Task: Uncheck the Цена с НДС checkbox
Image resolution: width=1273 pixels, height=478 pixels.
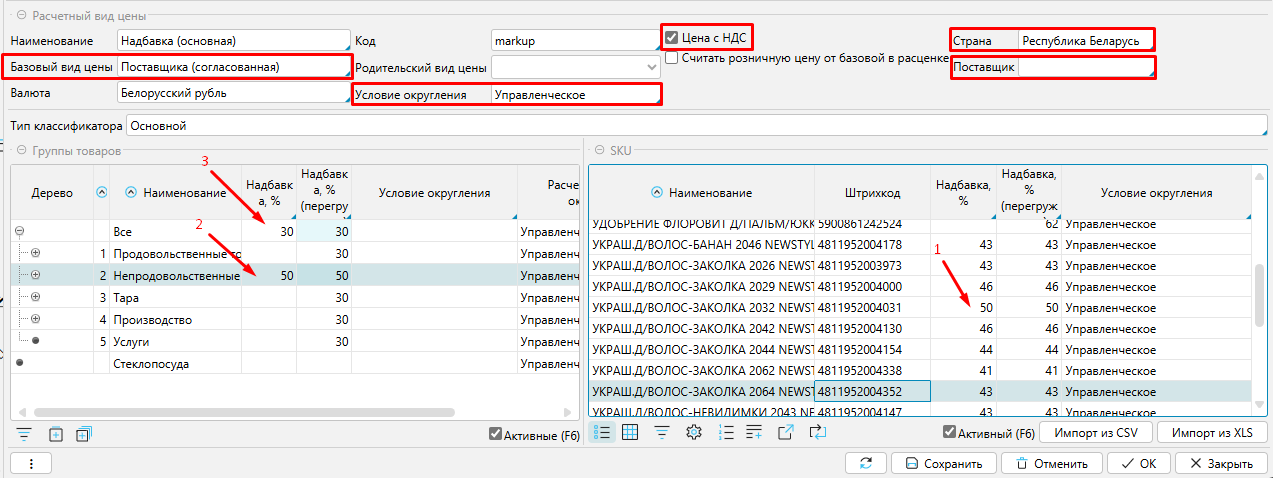Action: coord(672,38)
